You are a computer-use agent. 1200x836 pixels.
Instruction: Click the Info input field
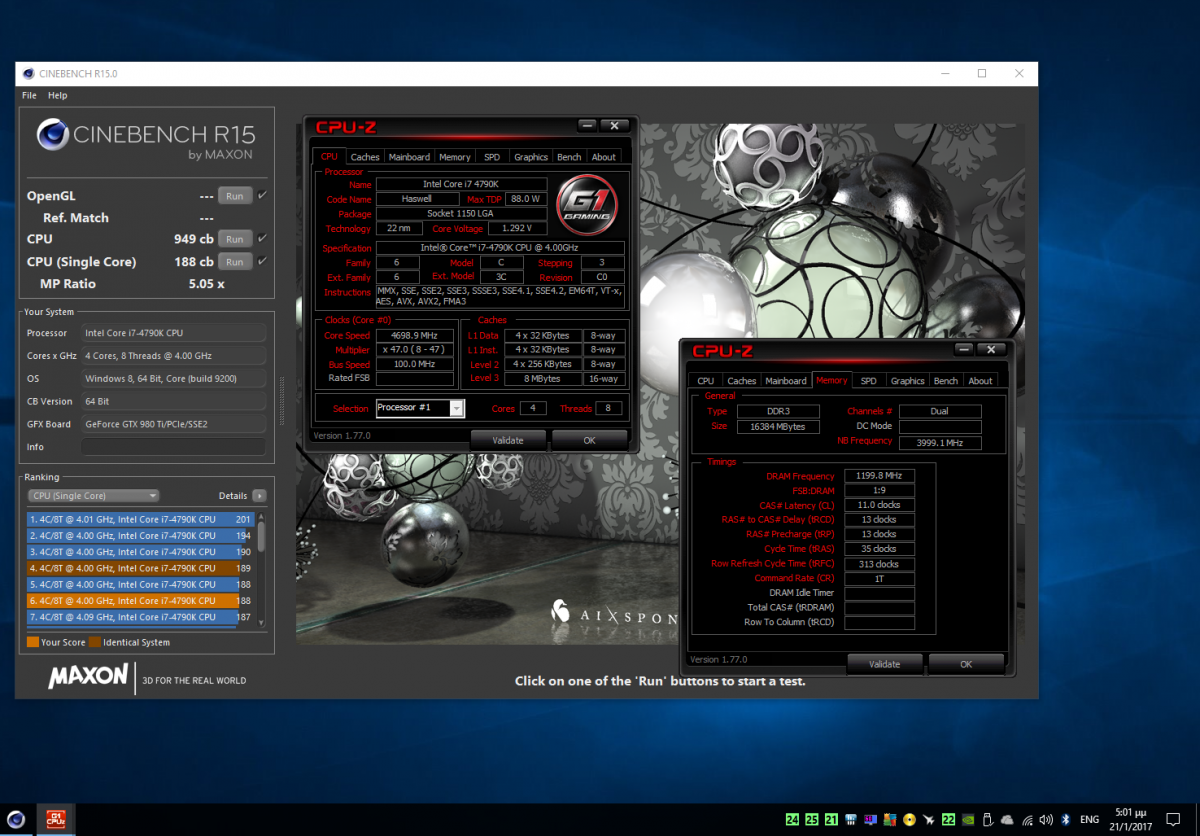pos(175,447)
